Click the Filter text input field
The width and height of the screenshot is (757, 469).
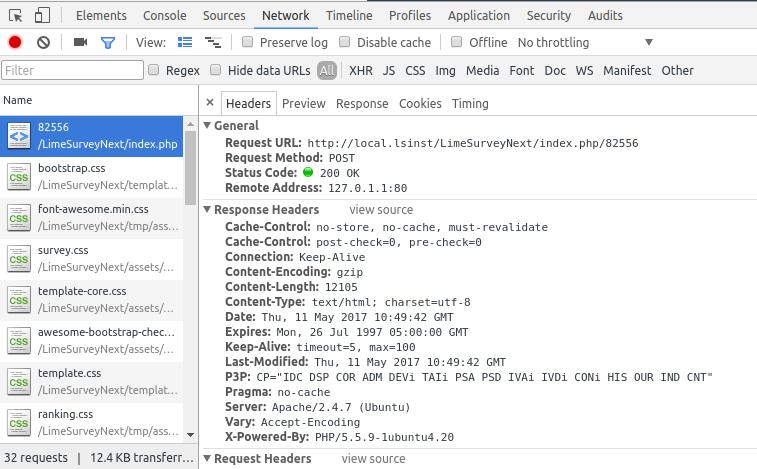(72, 70)
